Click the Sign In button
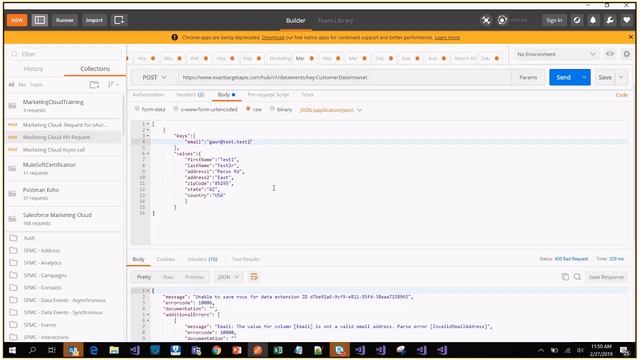 [x=554, y=20]
